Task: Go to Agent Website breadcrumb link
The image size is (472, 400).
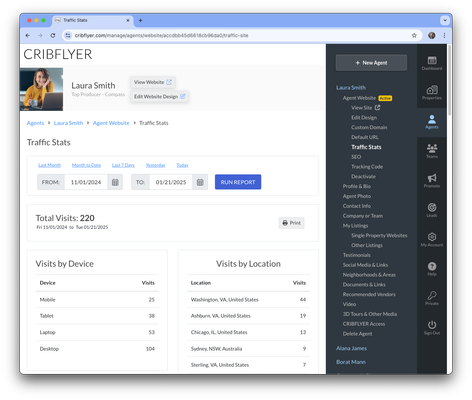Action: 111,123
